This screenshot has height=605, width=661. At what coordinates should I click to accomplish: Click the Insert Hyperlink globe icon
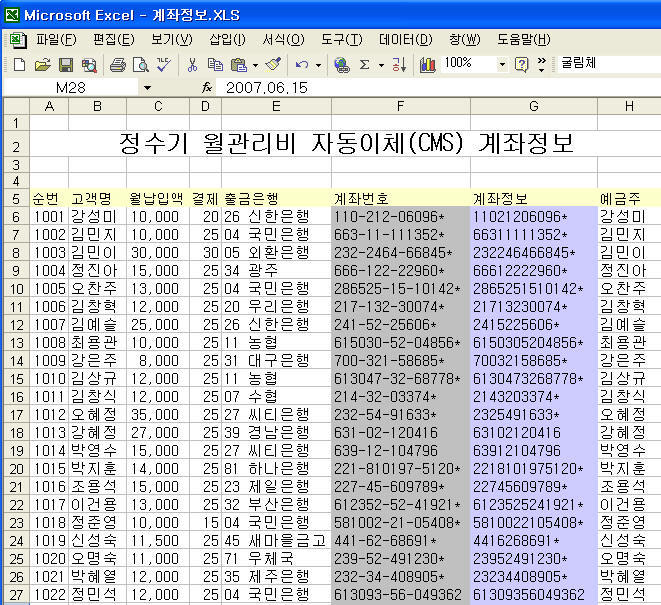(341, 65)
